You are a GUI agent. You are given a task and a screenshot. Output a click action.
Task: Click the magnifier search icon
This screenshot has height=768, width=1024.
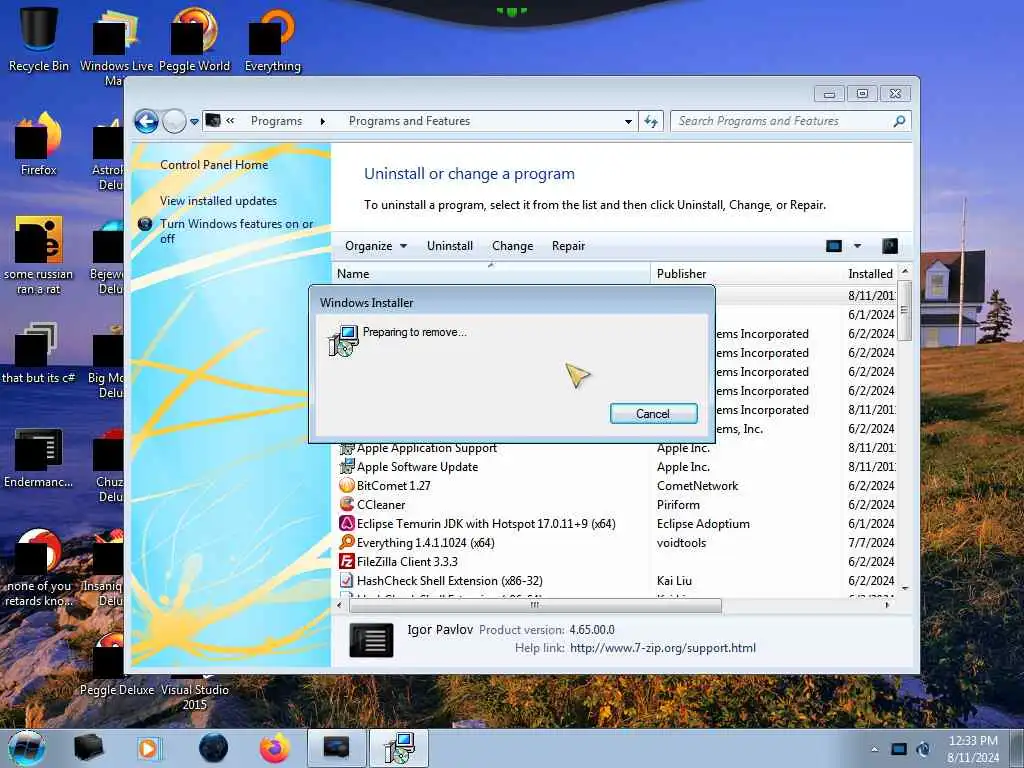(899, 121)
